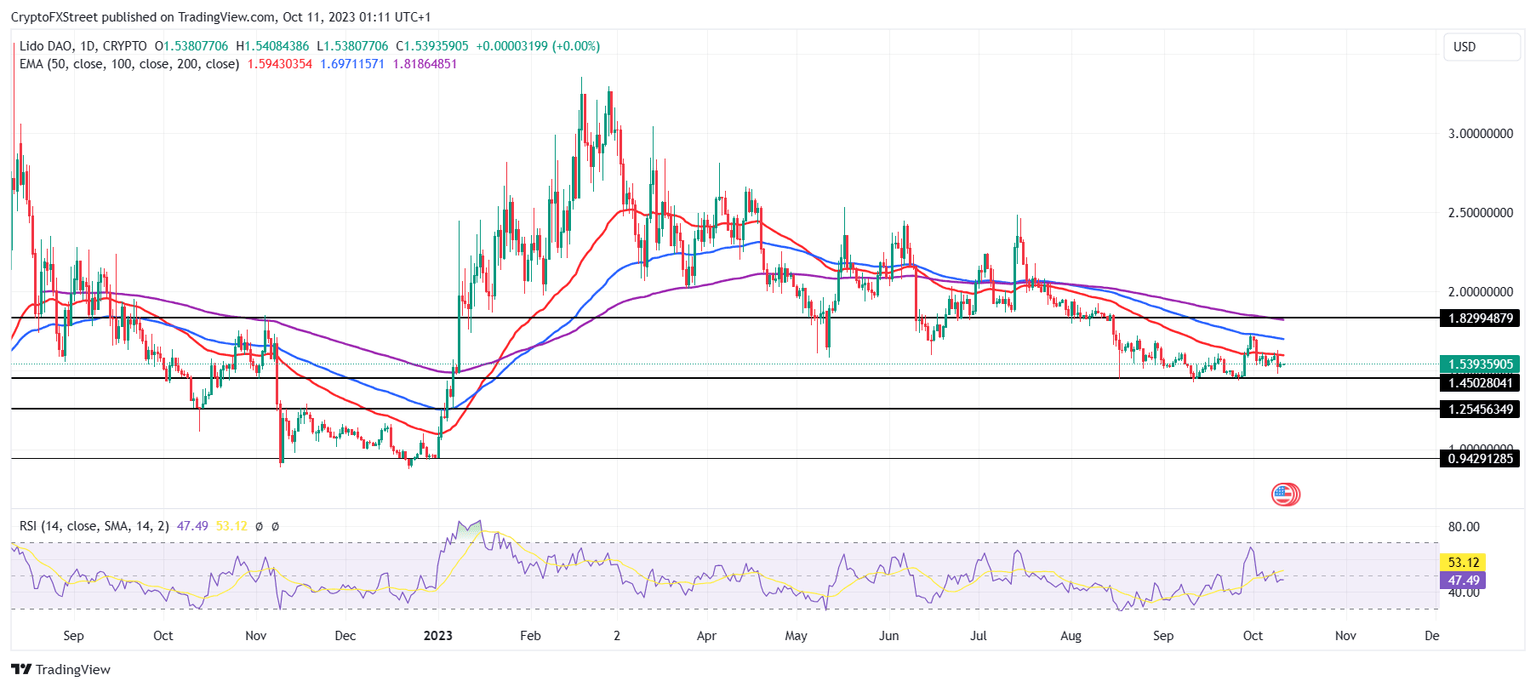Select the Oct label on the time axis
Screen dimensions: 1536x688
1255,635
